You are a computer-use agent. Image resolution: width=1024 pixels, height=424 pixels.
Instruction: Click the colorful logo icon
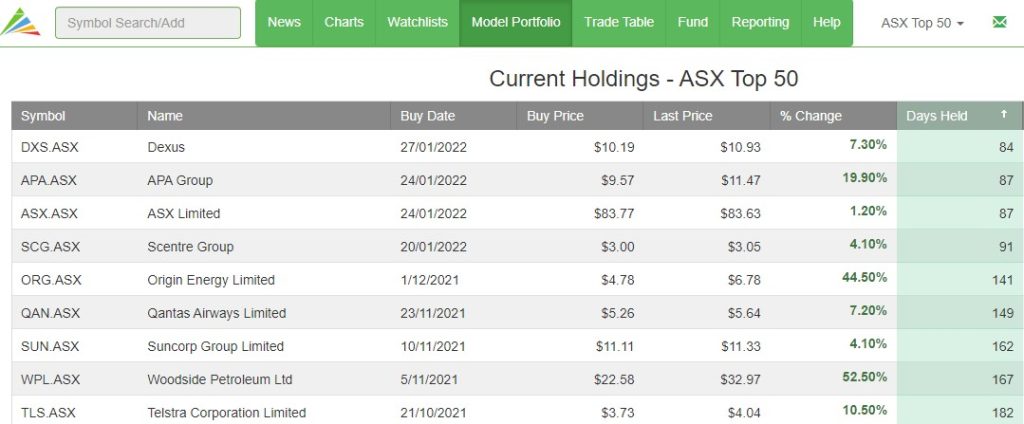21,22
